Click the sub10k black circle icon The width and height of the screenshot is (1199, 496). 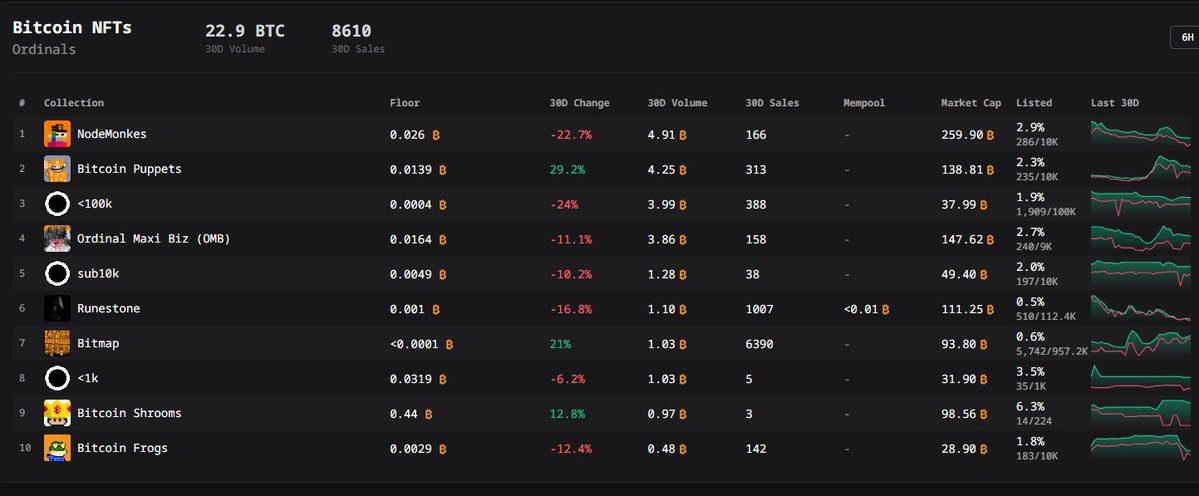57,274
